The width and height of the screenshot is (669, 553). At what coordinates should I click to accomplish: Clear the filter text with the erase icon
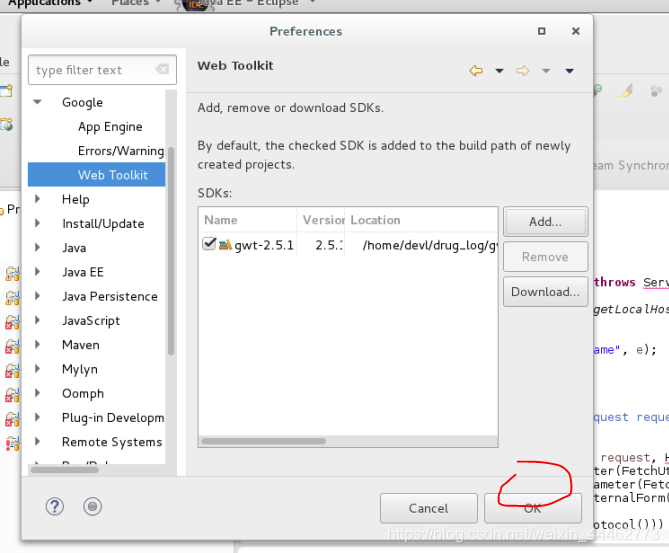click(x=162, y=69)
